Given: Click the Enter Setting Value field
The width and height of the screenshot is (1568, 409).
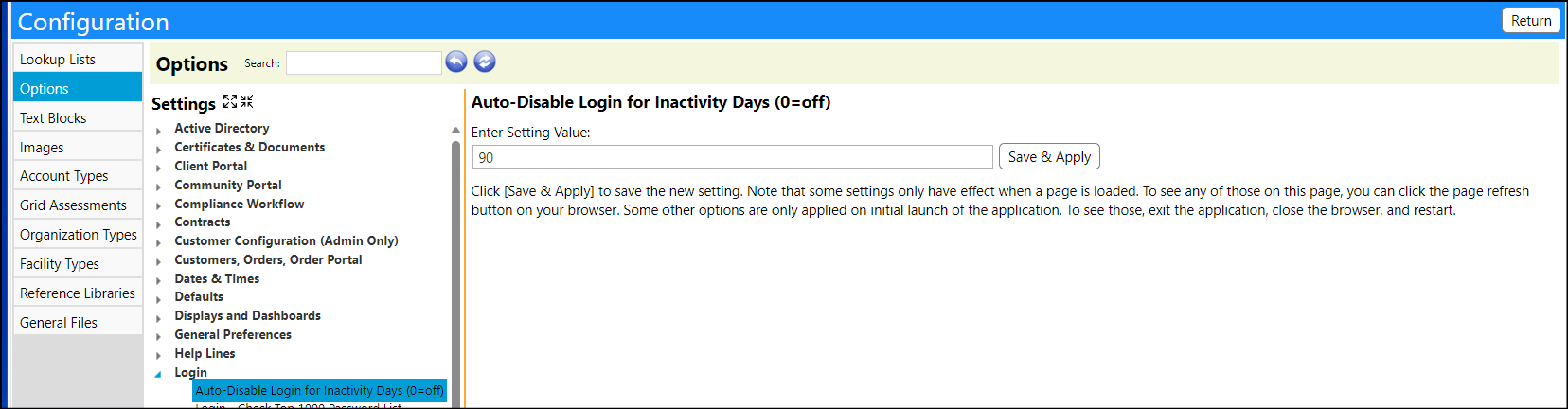Looking at the screenshot, I should pyautogui.click(x=732, y=157).
